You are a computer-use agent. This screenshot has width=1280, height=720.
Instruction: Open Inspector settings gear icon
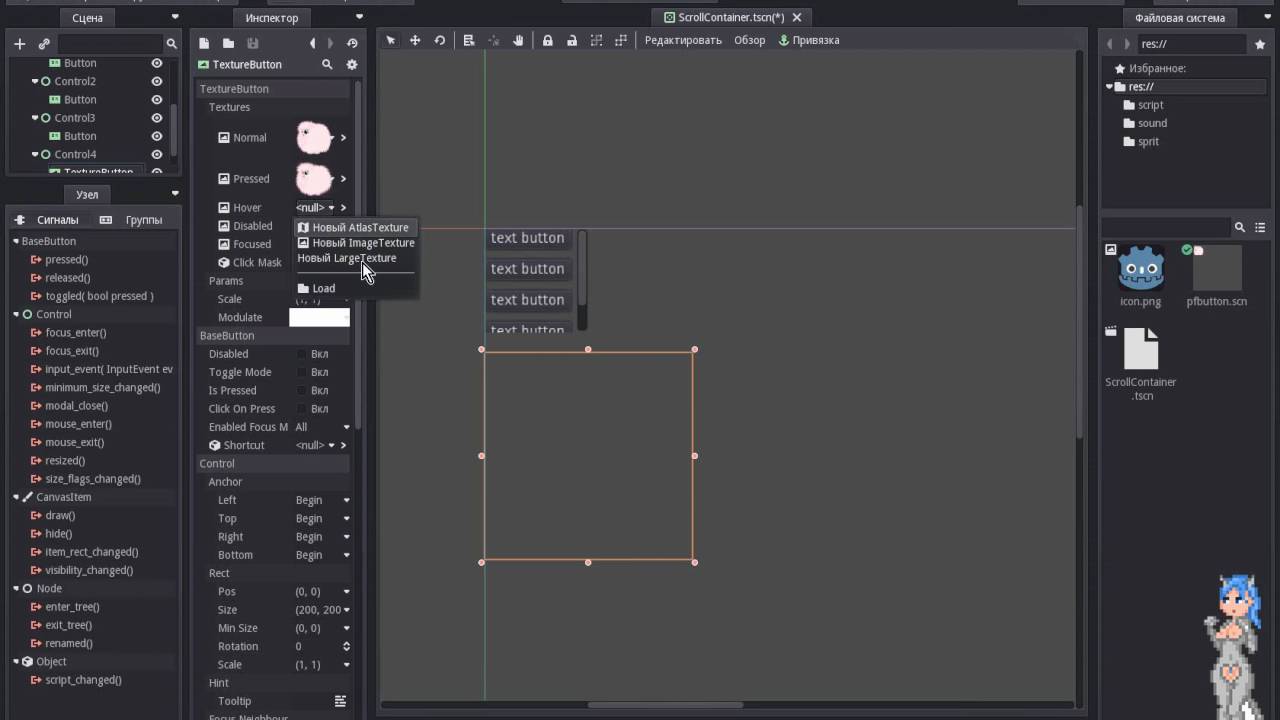(351, 64)
